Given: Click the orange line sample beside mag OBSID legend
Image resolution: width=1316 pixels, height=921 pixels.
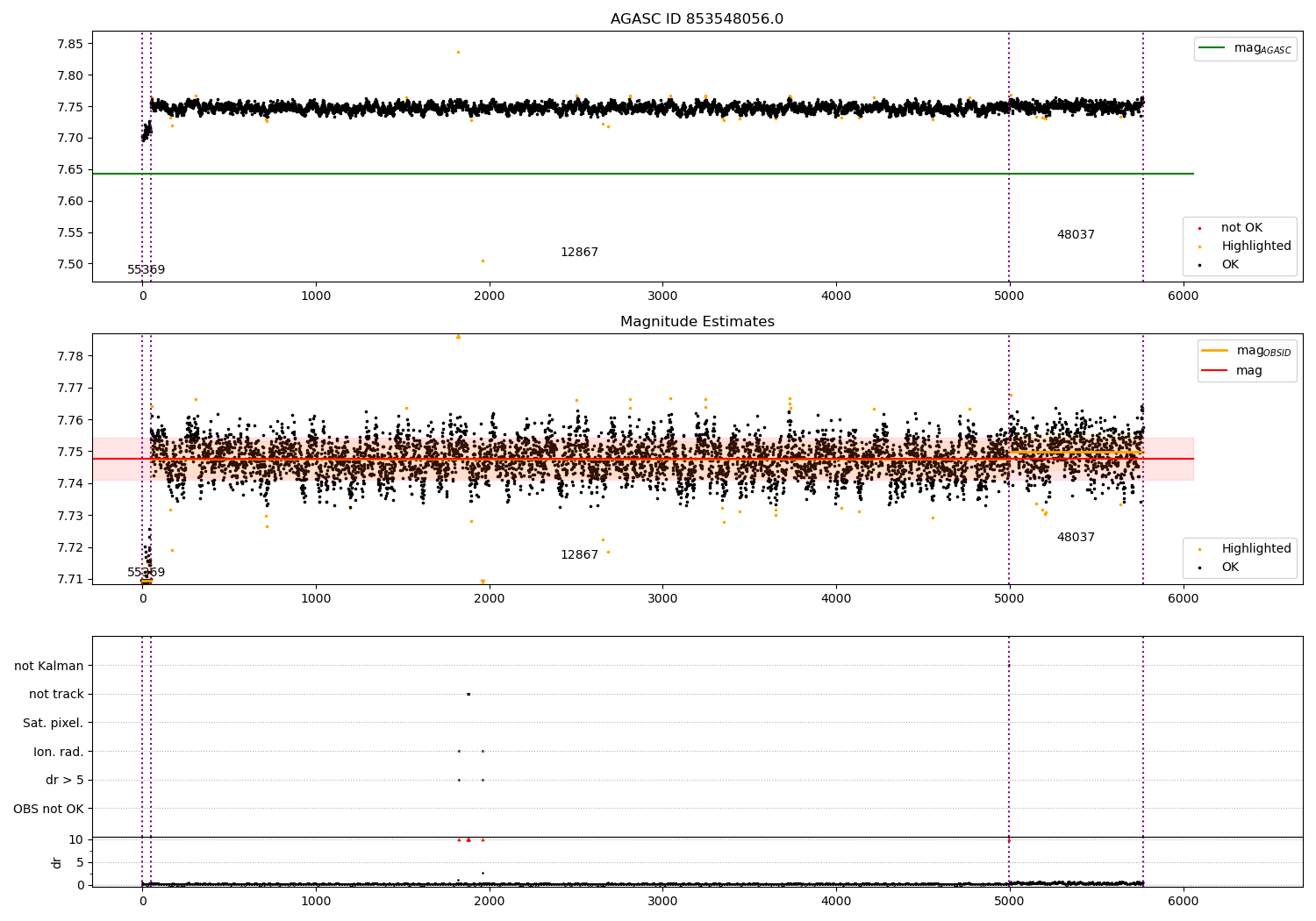Looking at the screenshot, I should click(x=1215, y=351).
